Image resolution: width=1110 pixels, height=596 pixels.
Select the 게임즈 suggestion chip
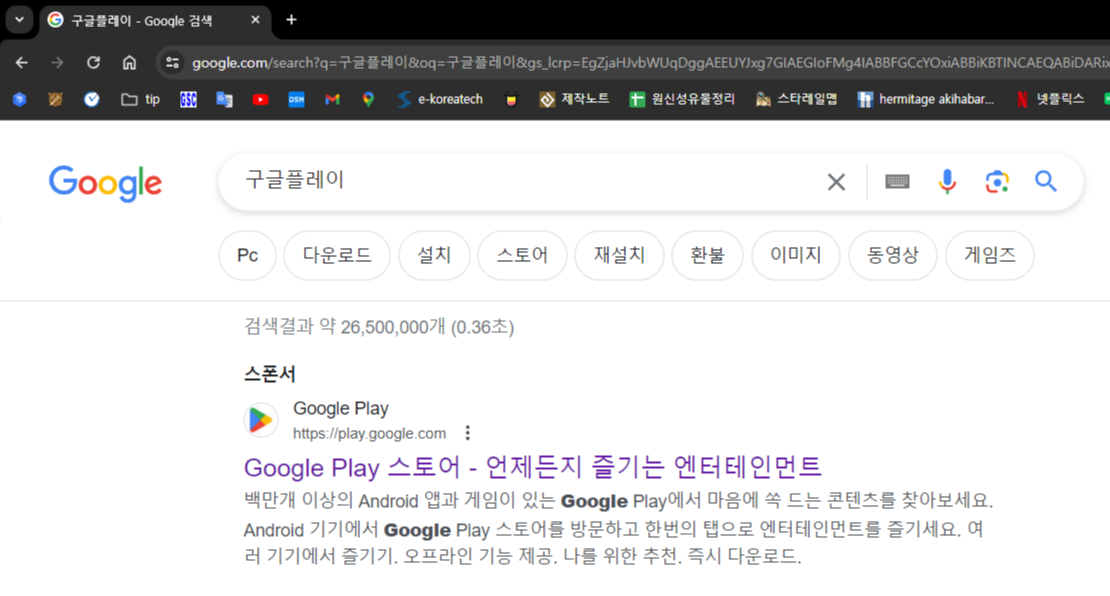tap(990, 256)
